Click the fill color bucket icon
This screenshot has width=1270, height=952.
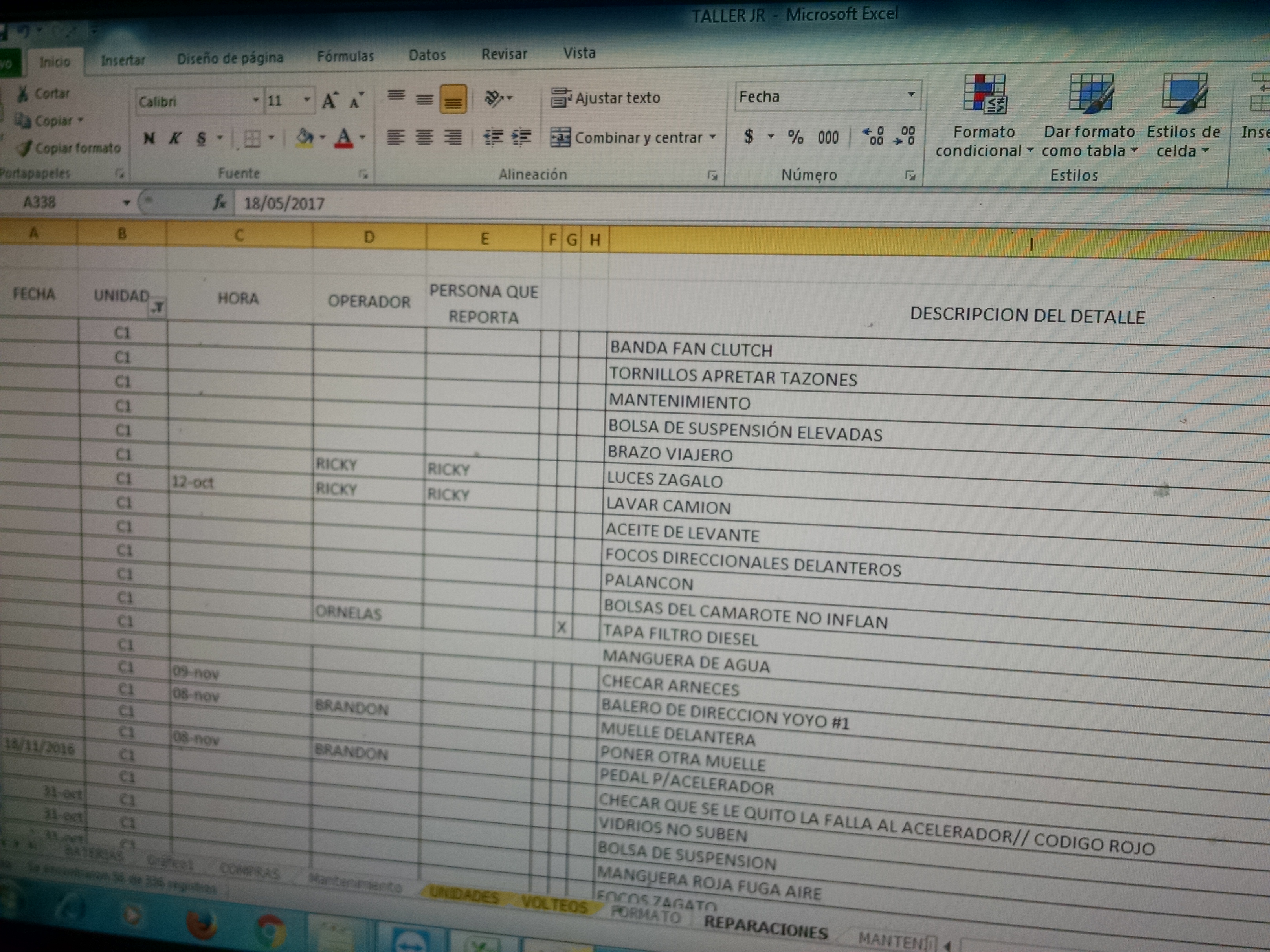(304, 137)
